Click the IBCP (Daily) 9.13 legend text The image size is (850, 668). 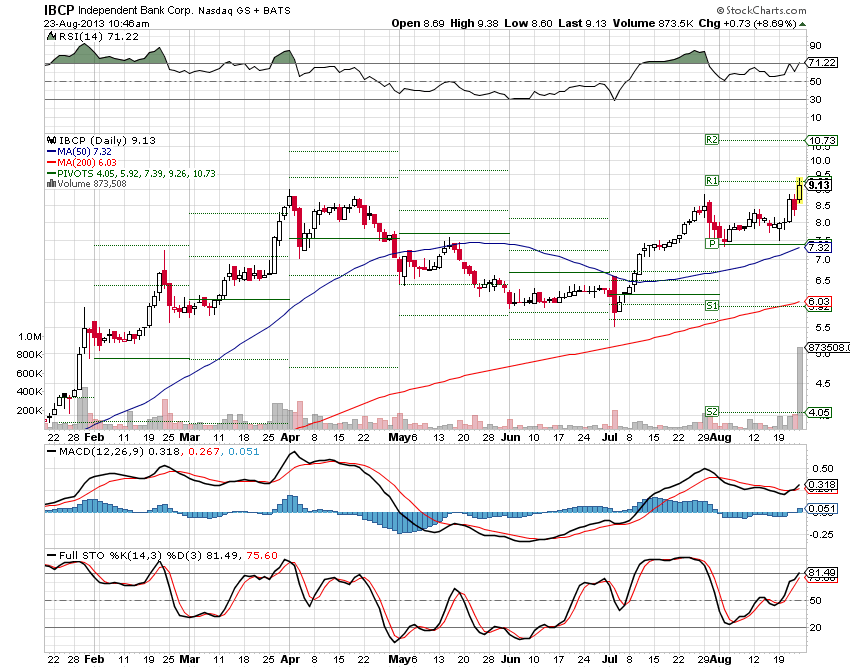[107, 140]
